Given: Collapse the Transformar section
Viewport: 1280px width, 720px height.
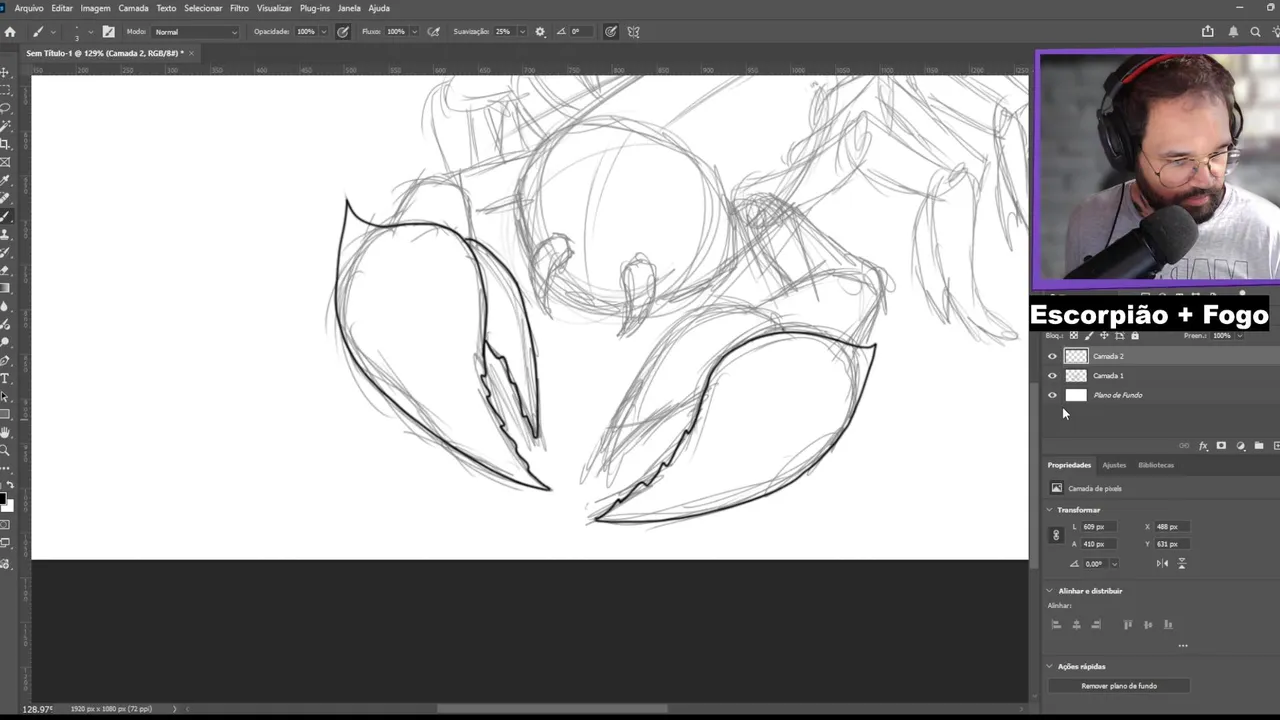Looking at the screenshot, I should (1050, 510).
